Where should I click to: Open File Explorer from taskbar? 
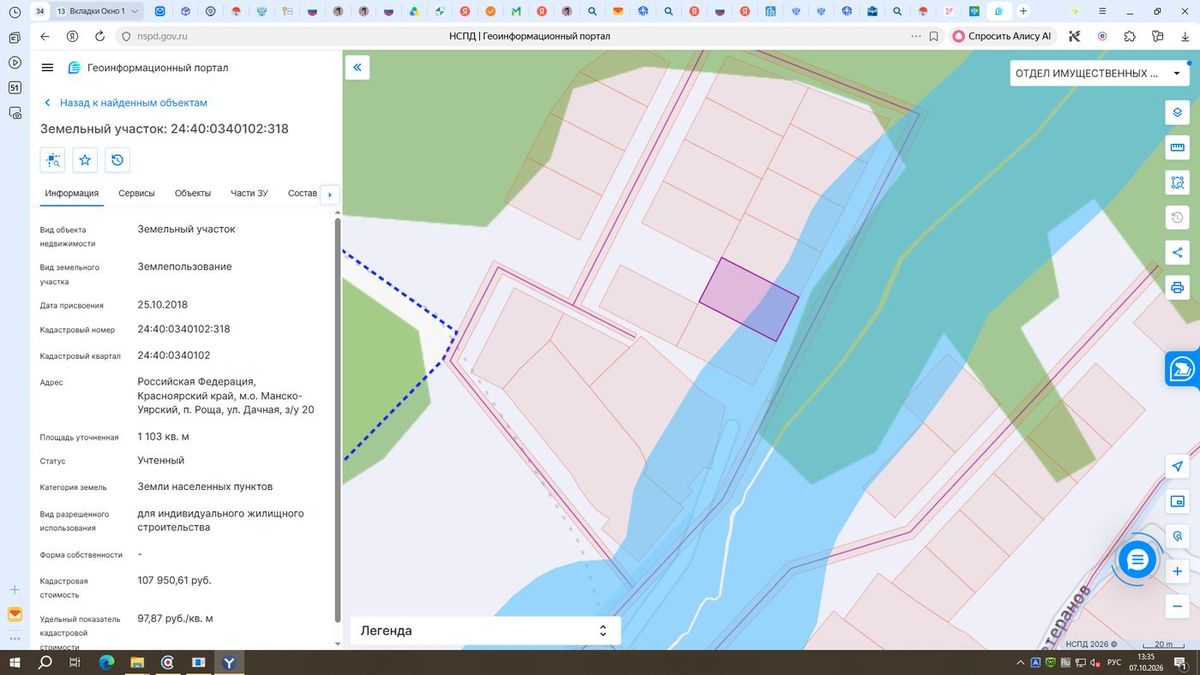coord(137,663)
